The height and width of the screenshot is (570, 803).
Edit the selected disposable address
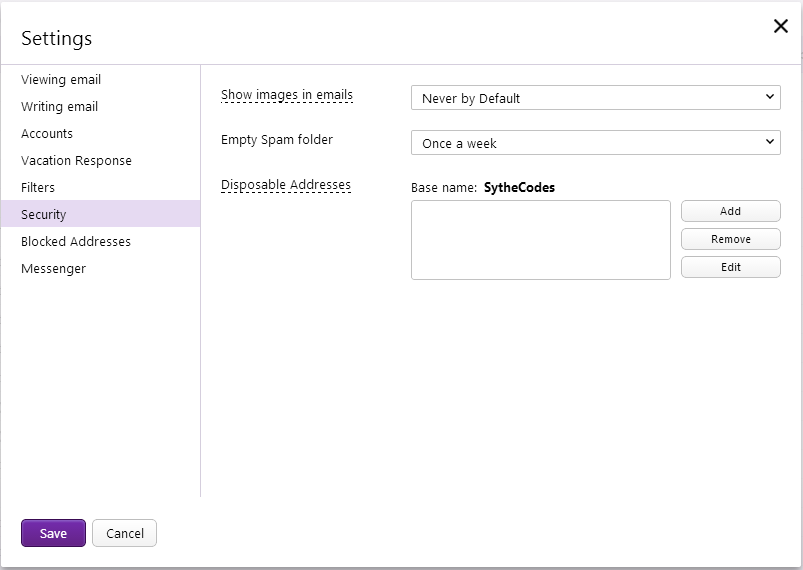pyautogui.click(x=730, y=267)
